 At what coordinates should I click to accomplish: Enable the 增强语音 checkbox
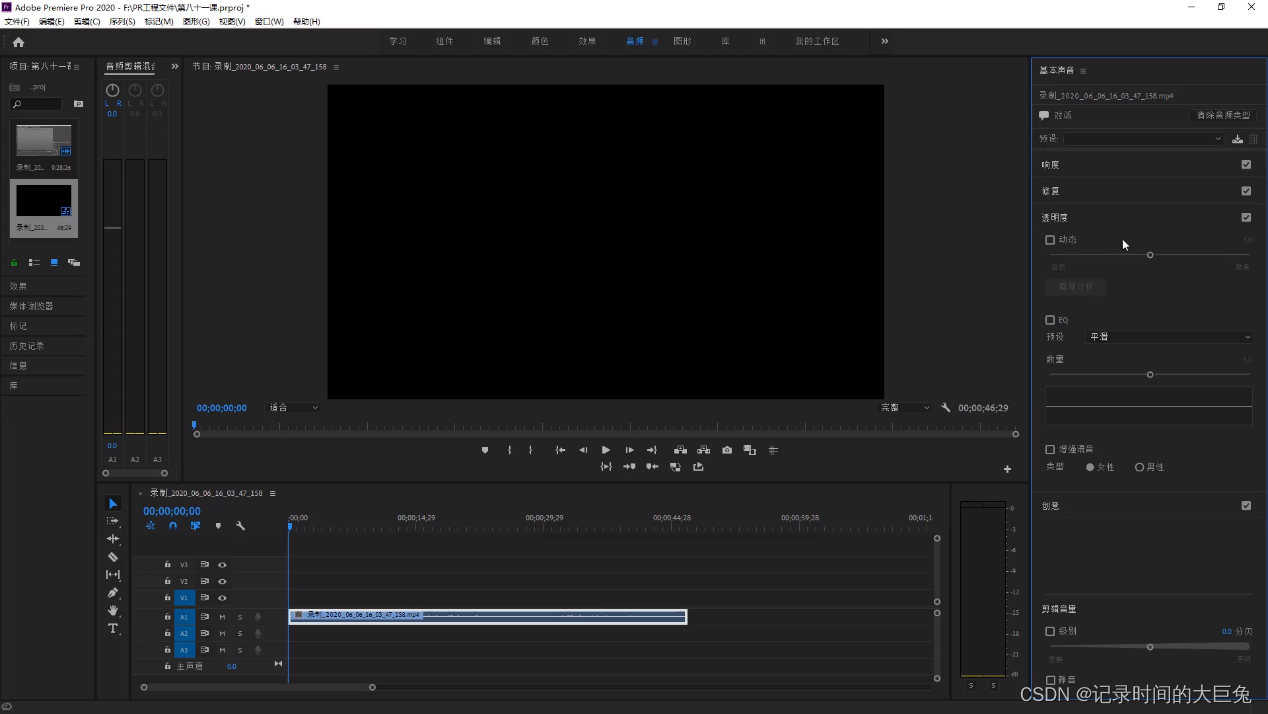pos(1050,450)
